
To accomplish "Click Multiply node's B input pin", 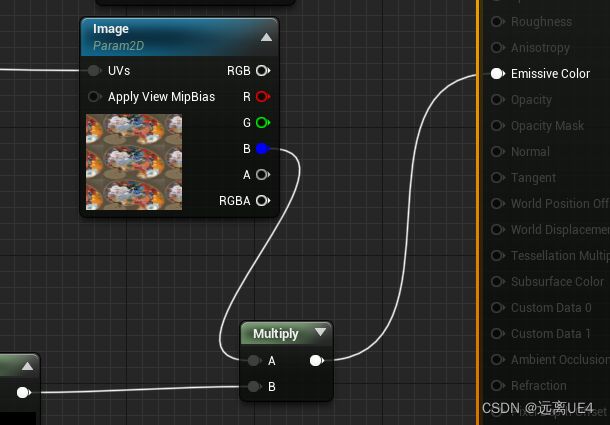I will click(254, 386).
